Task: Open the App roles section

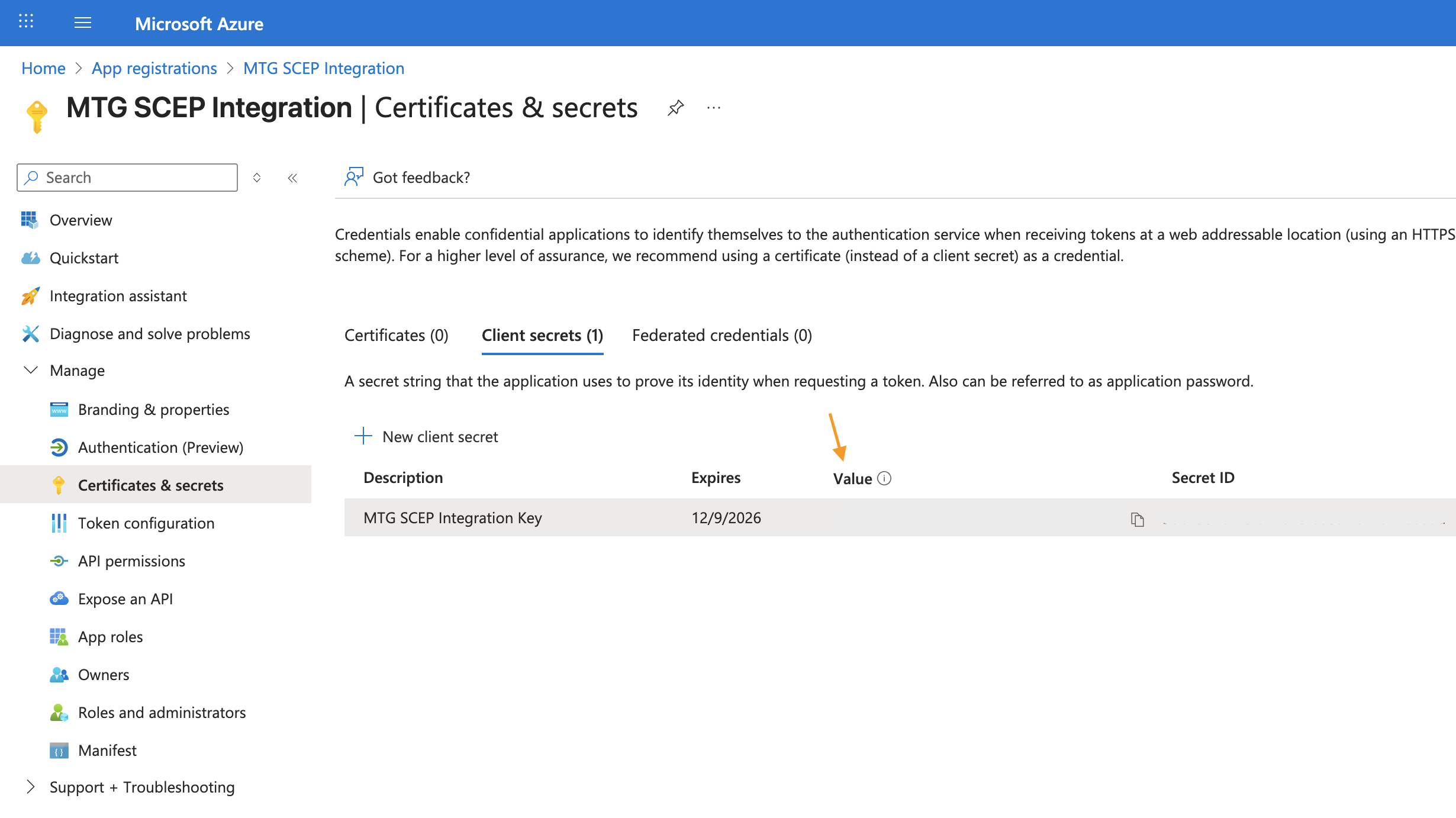Action: tap(110, 636)
